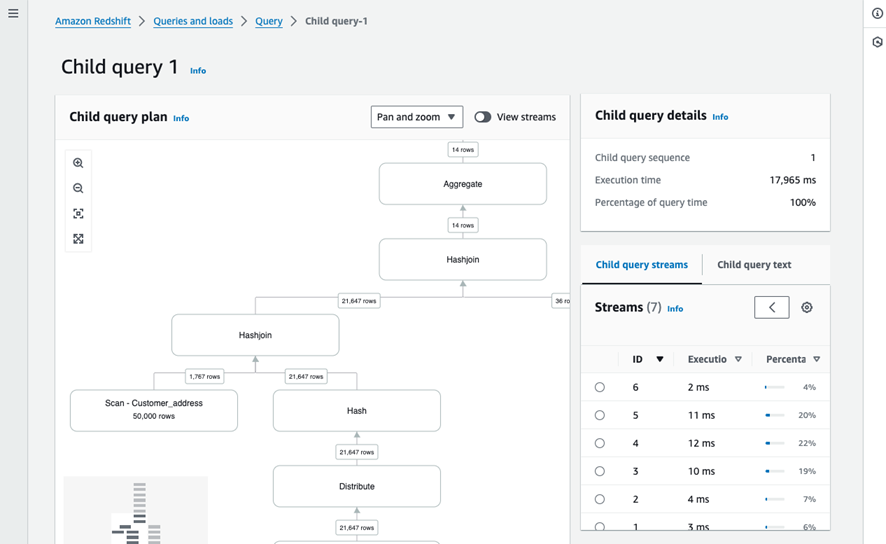Select the Scan - Customer_address node
Image resolution: width=886 pixels, height=544 pixels.
[x=154, y=410]
